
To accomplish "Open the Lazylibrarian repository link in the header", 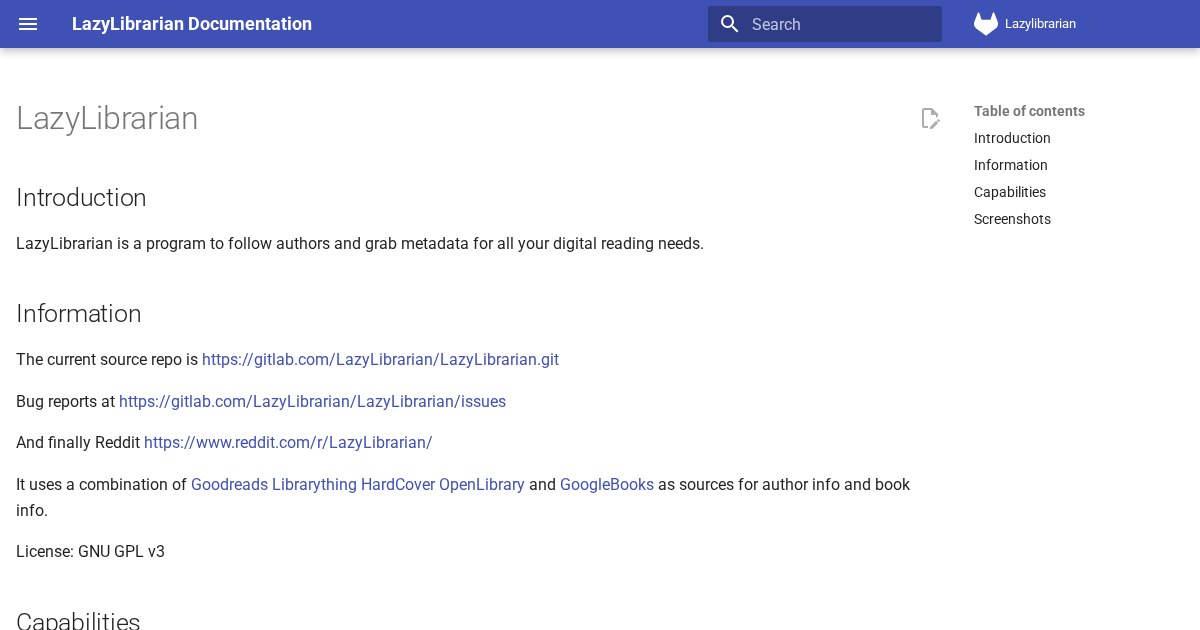I will click(x=1026, y=24).
